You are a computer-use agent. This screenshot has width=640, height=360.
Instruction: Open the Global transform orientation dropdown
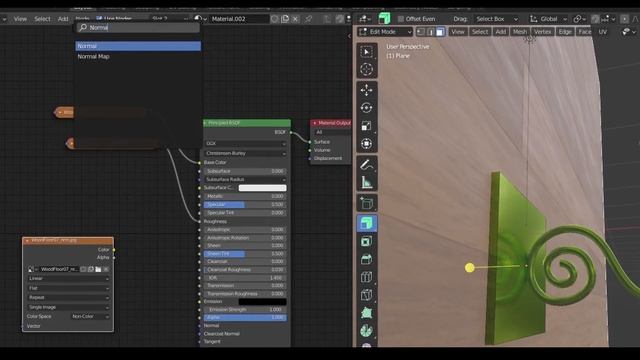tap(548, 19)
